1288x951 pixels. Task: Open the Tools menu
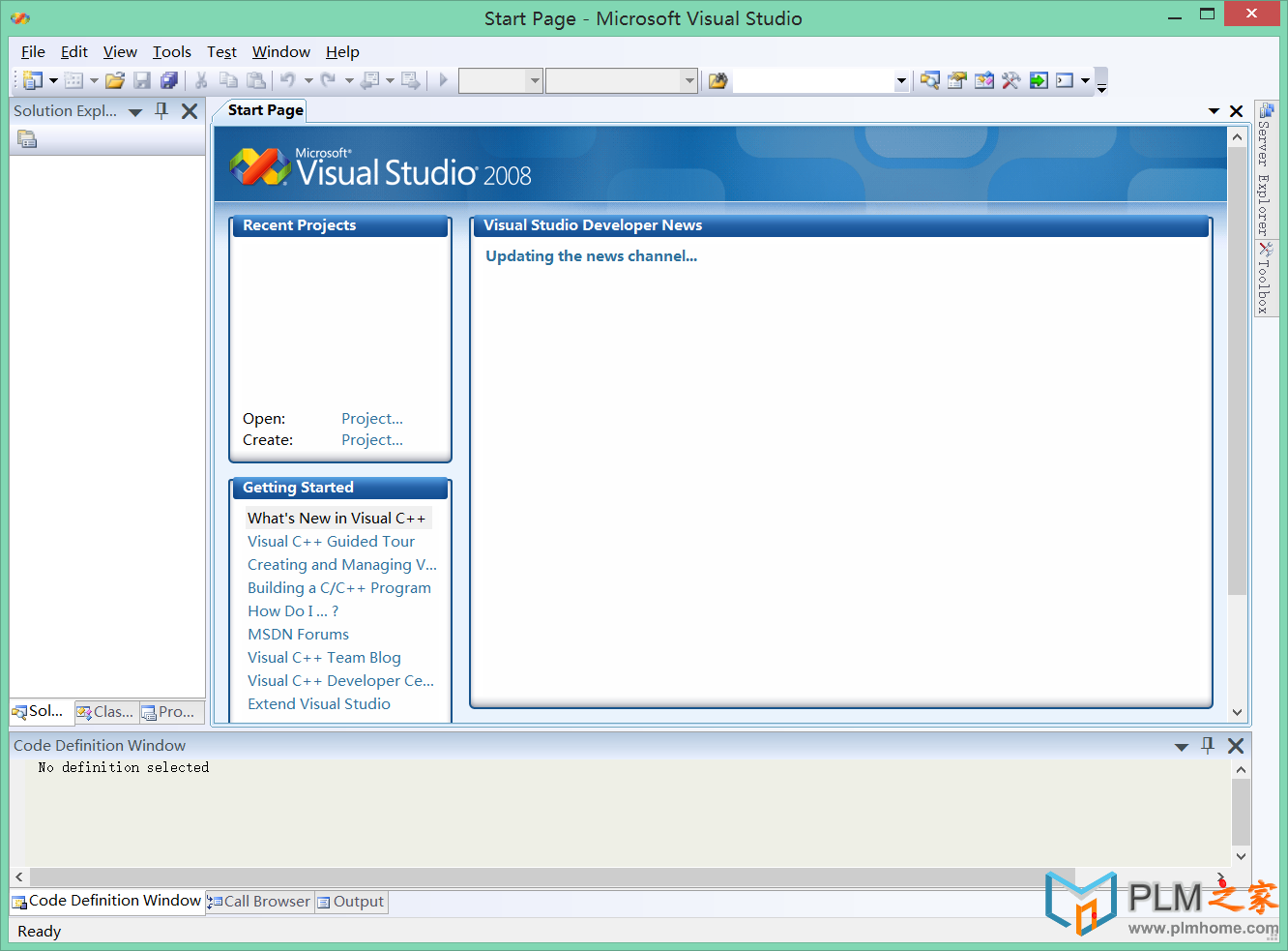[171, 51]
